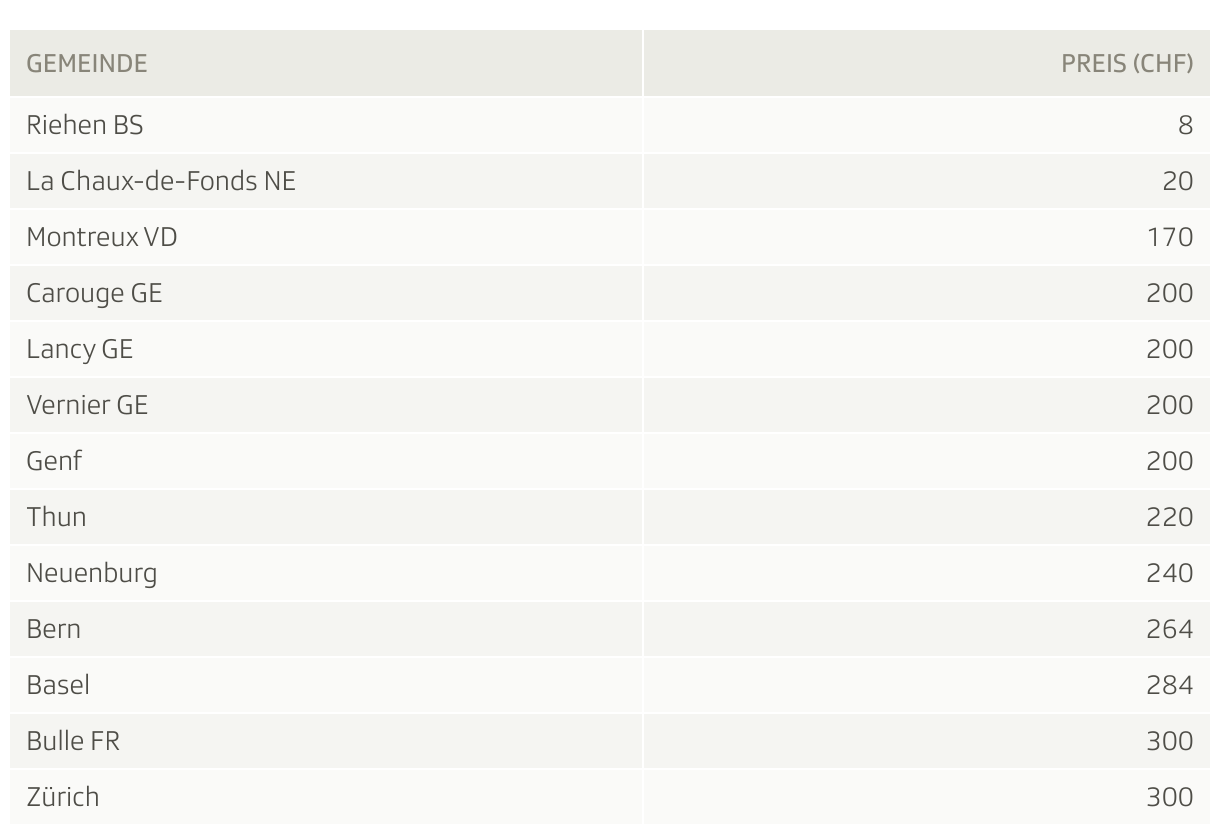Click the Montreux VD entry

pyautogui.click(x=102, y=237)
